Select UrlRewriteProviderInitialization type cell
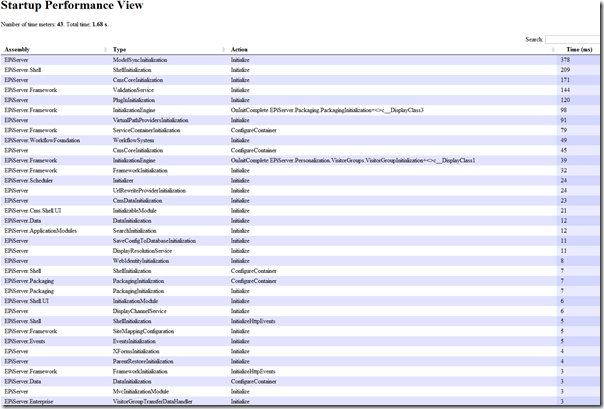The width and height of the screenshot is (604, 409). [149, 191]
